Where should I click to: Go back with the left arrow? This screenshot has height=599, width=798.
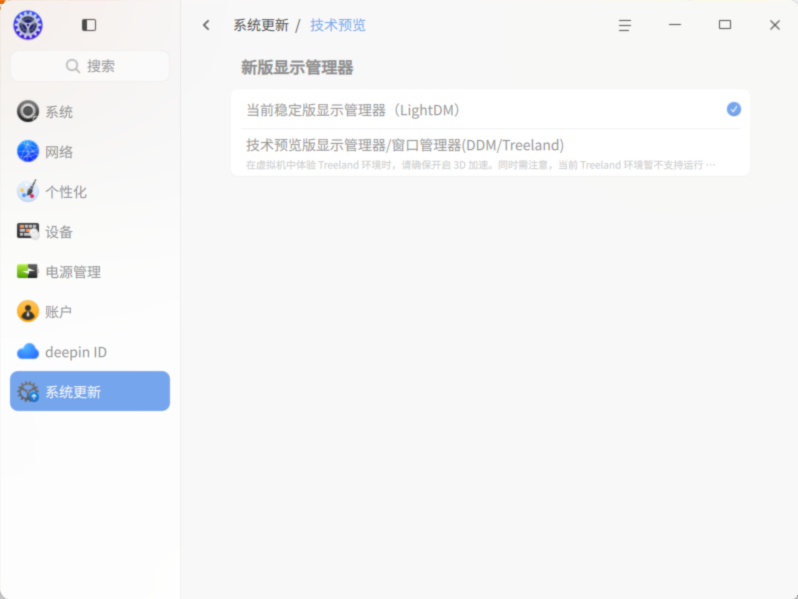coord(206,25)
